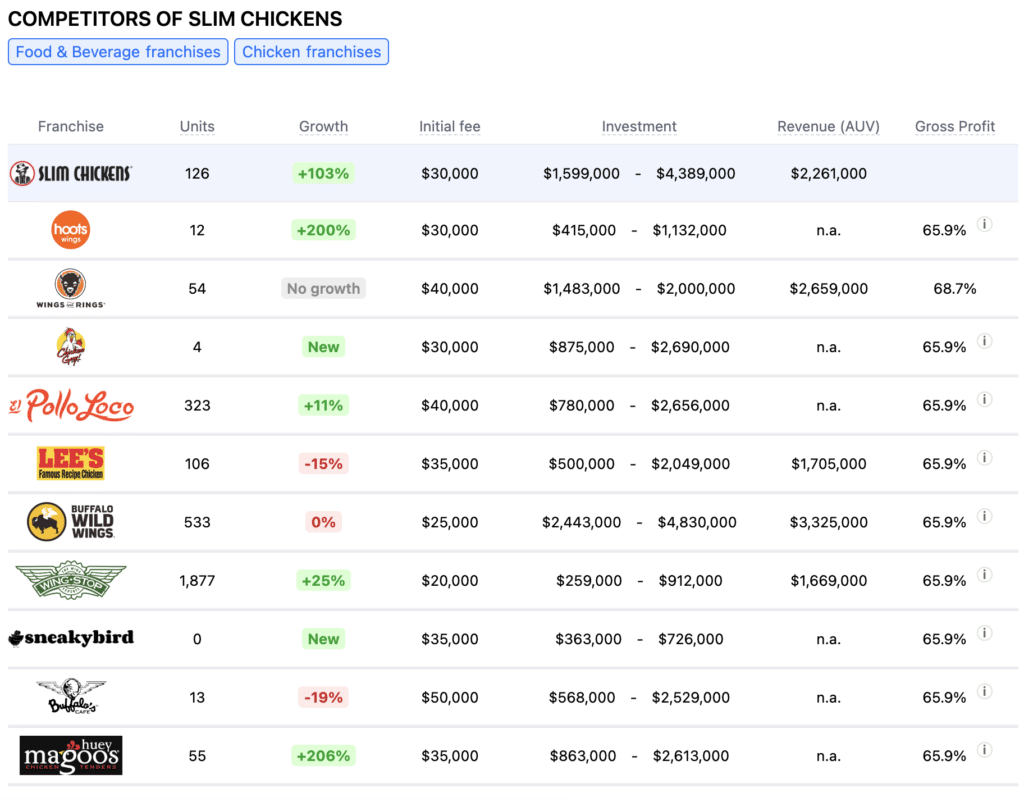Click the -19% growth badge
Viewport: 1024px width, 802px height.
(x=323, y=697)
